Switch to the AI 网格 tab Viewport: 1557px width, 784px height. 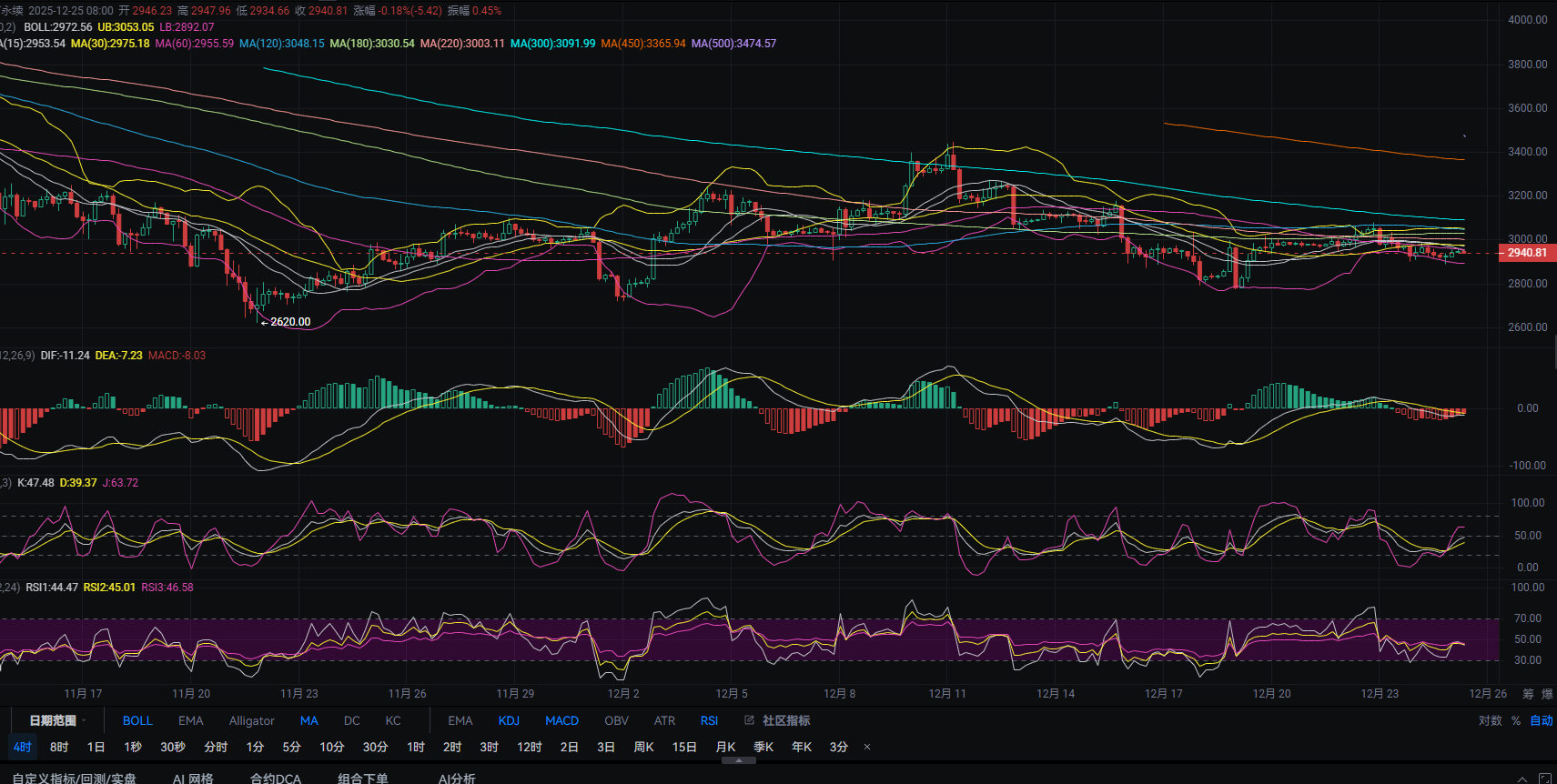click(193, 779)
